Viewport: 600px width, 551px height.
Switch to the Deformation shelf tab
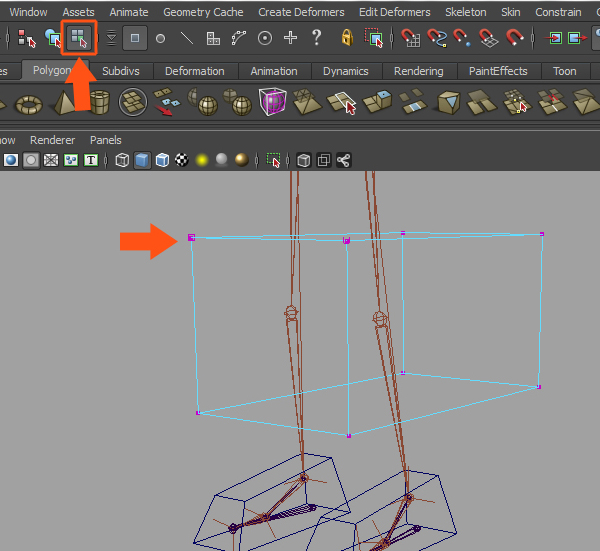pyautogui.click(x=195, y=71)
